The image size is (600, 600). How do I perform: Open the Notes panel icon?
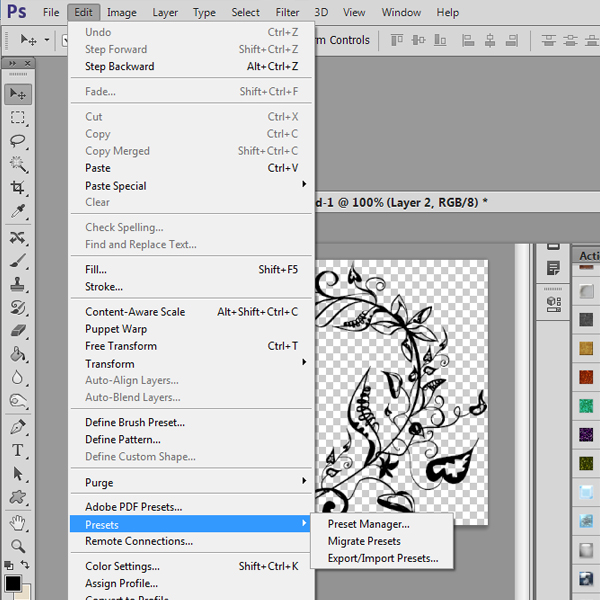[553, 268]
